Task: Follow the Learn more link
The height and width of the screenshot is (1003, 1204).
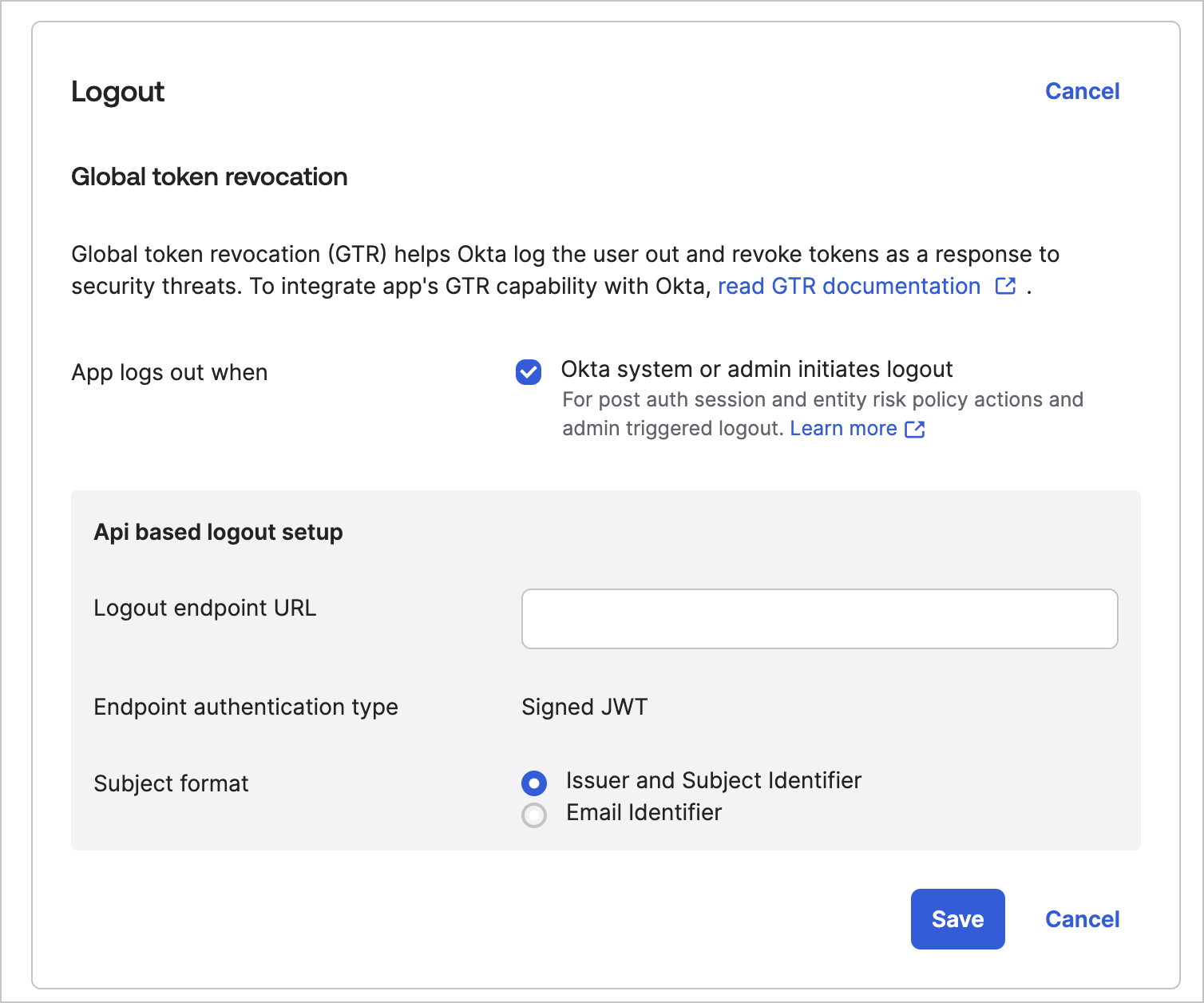Action: click(843, 428)
